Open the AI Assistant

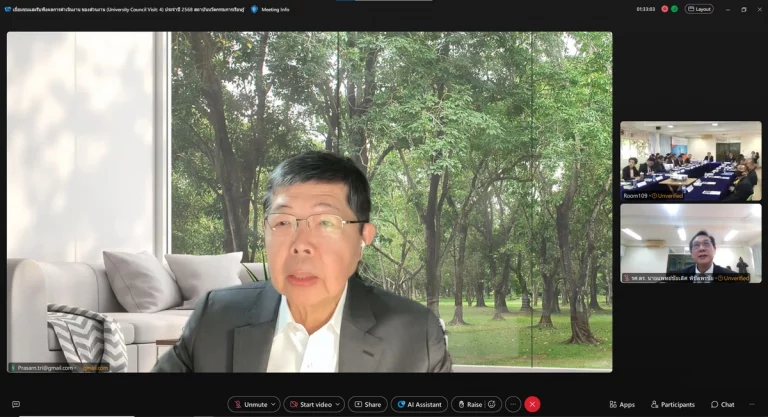coord(418,404)
